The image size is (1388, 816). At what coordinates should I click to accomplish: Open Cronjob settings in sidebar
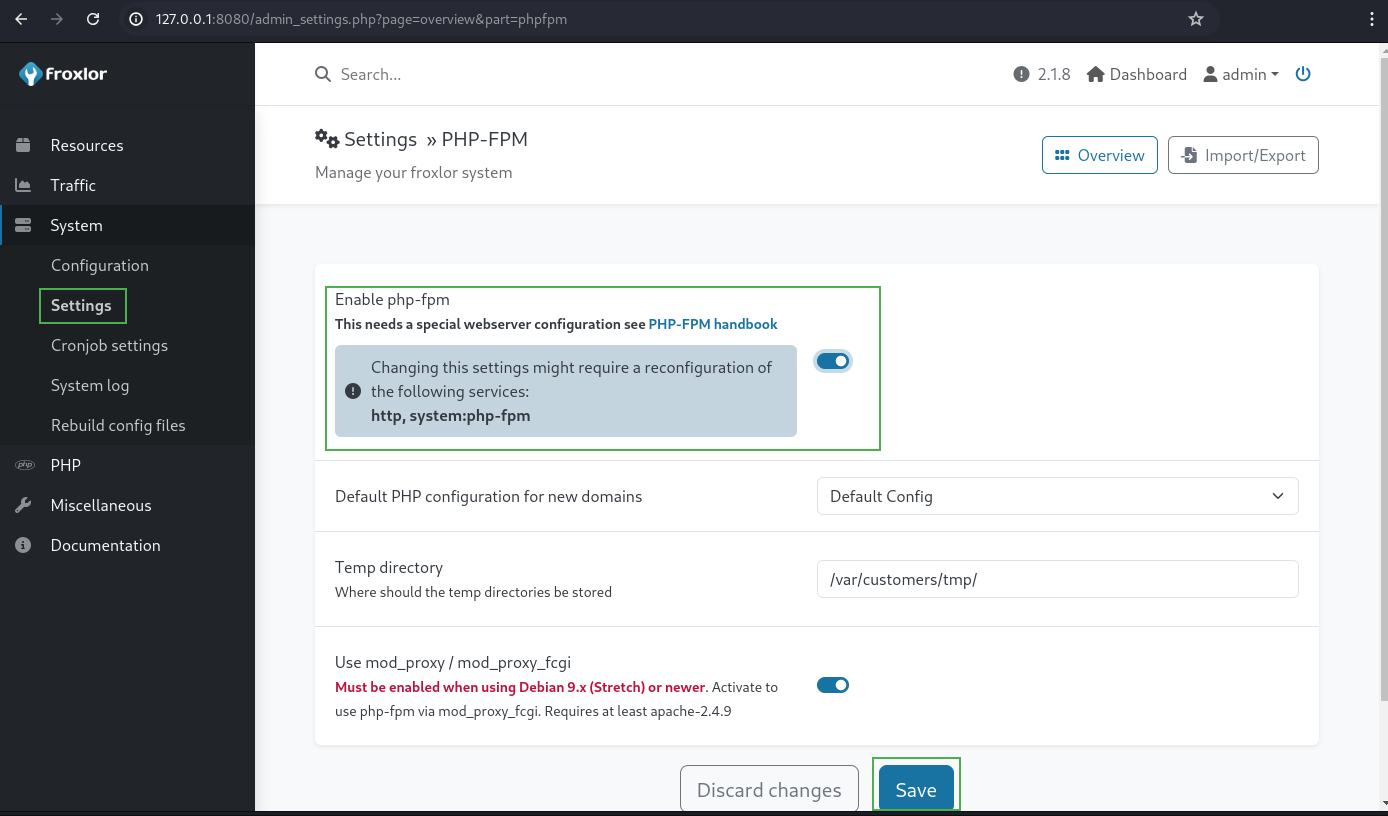click(109, 345)
